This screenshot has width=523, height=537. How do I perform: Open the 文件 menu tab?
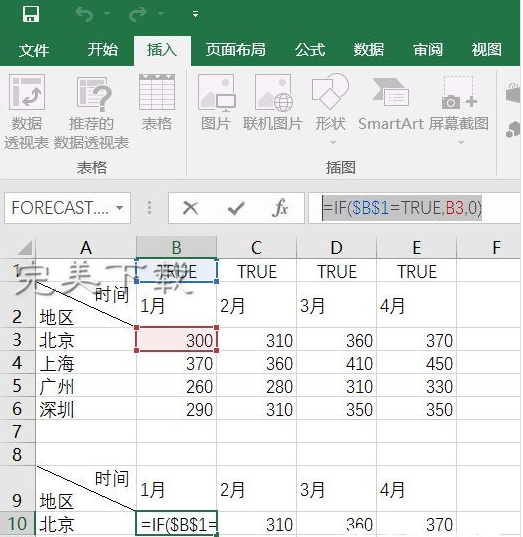(34, 50)
